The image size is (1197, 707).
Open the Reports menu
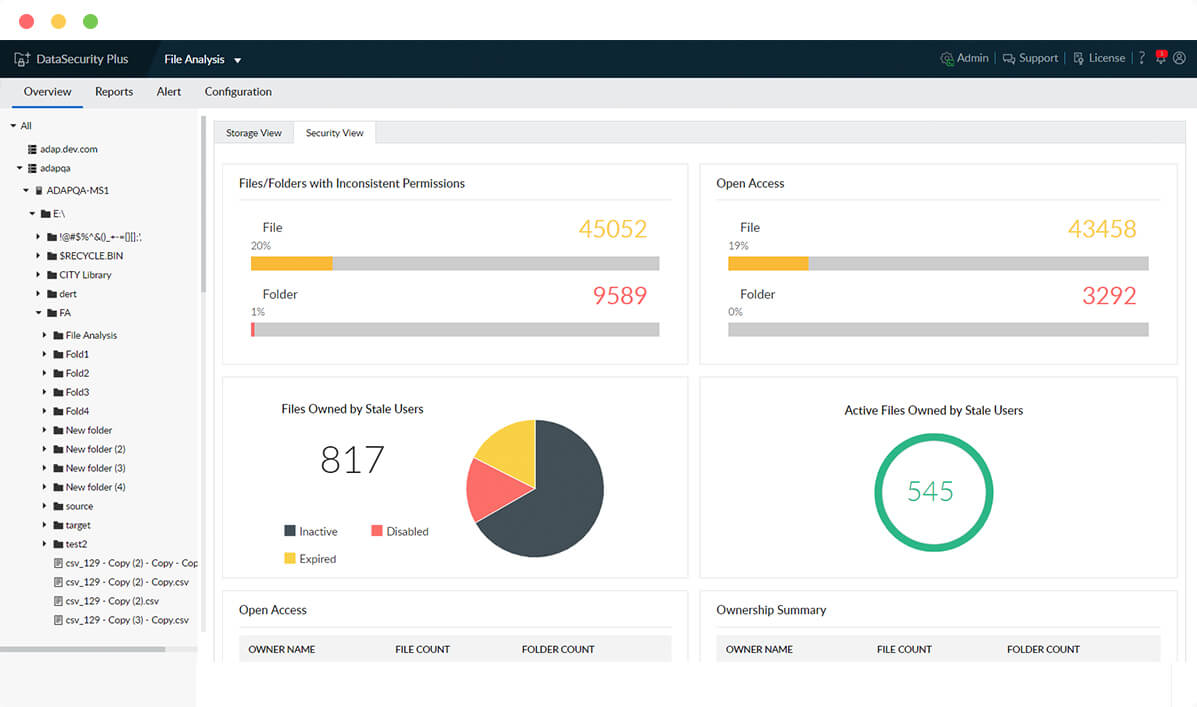114,91
